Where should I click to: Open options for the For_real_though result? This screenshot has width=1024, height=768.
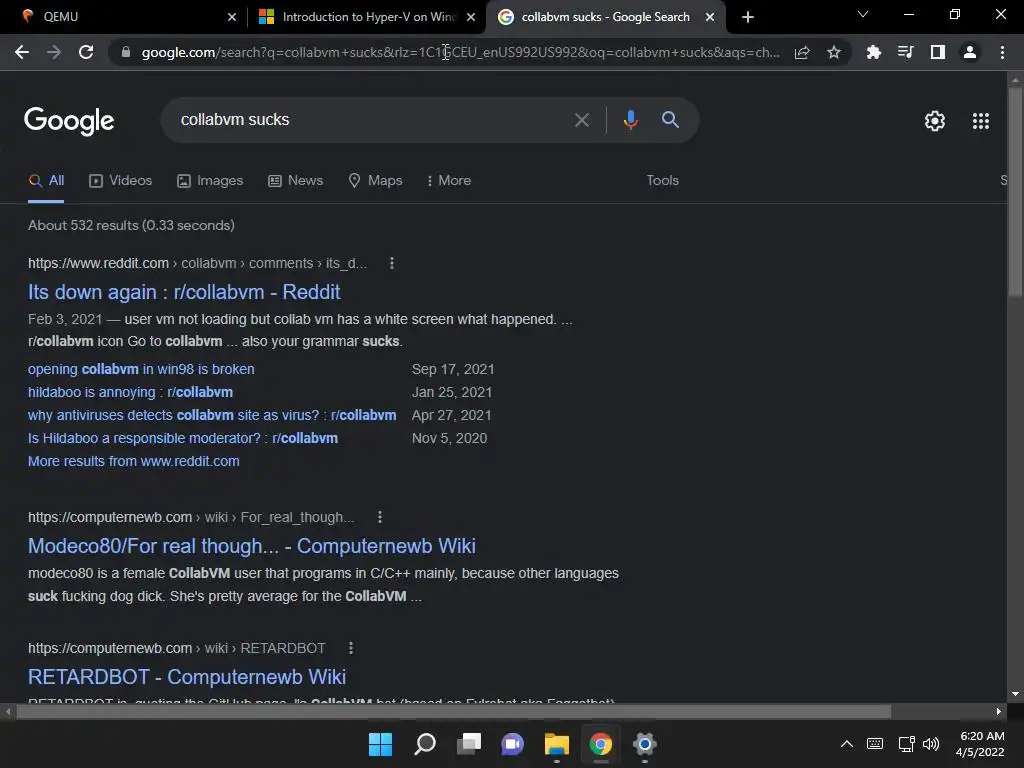[x=379, y=517]
